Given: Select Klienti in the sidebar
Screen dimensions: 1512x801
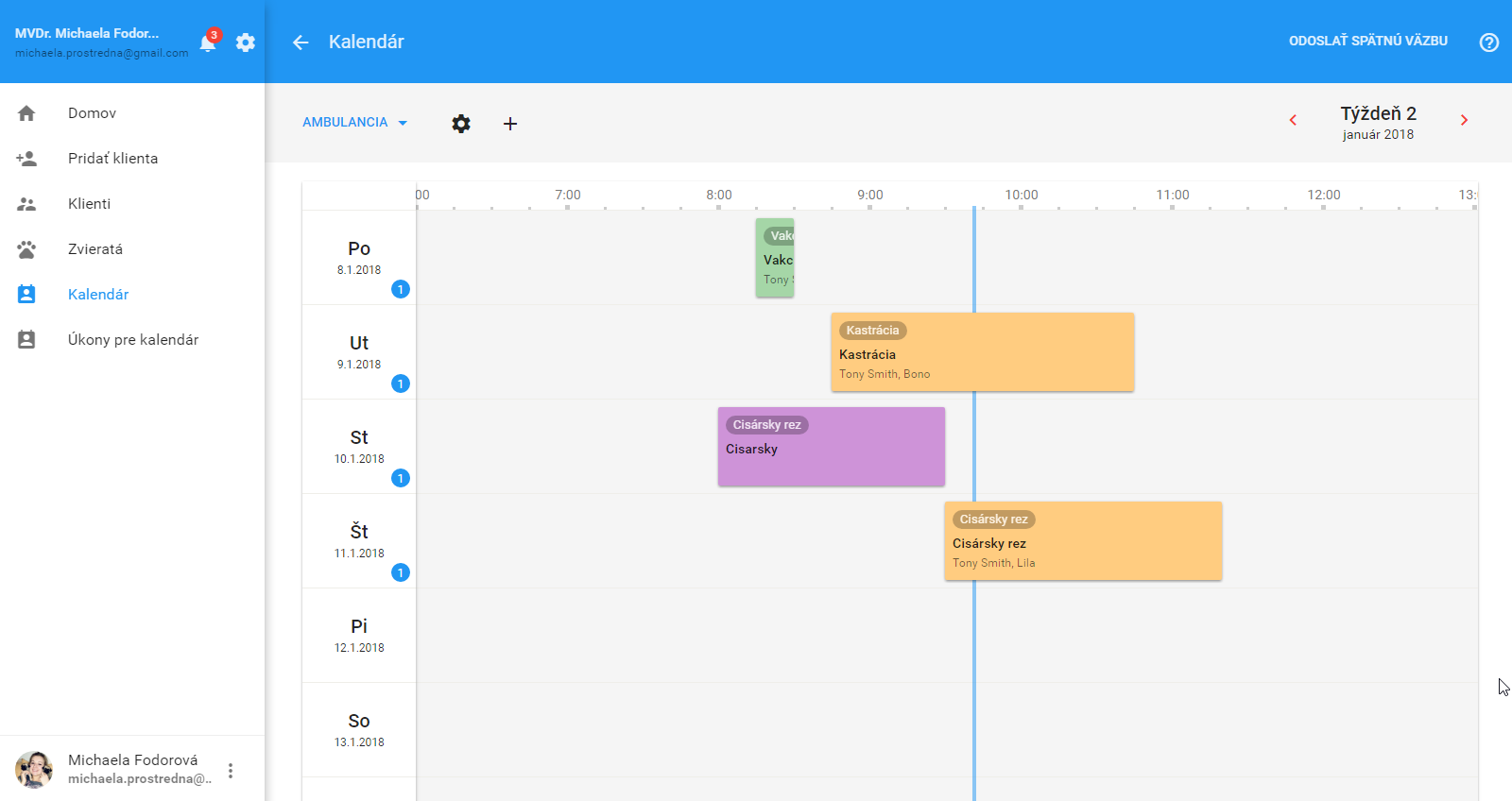Looking at the screenshot, I should tap(89, 204).
